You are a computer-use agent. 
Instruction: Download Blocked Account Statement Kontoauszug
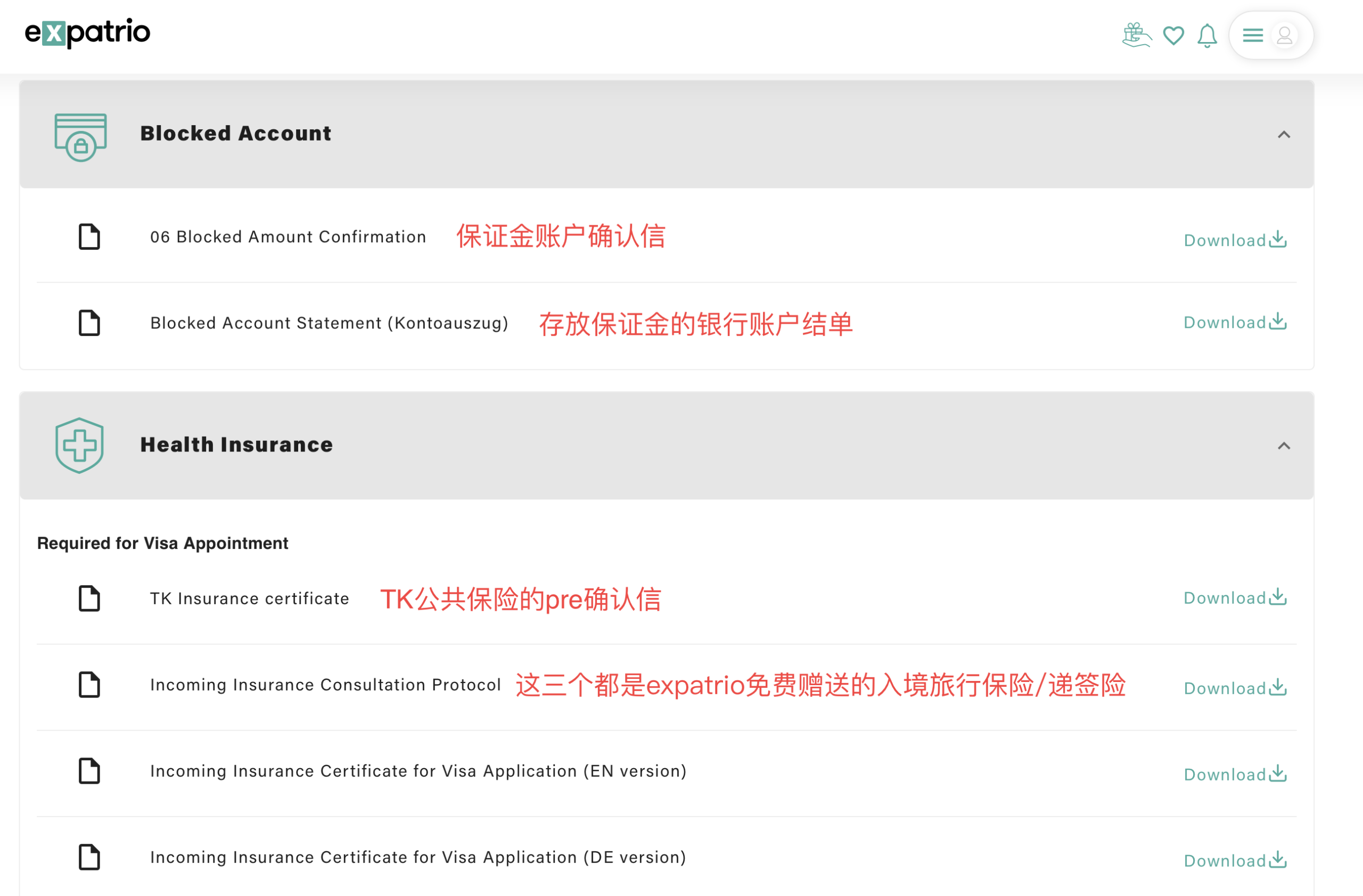[x=1235, y=322]
